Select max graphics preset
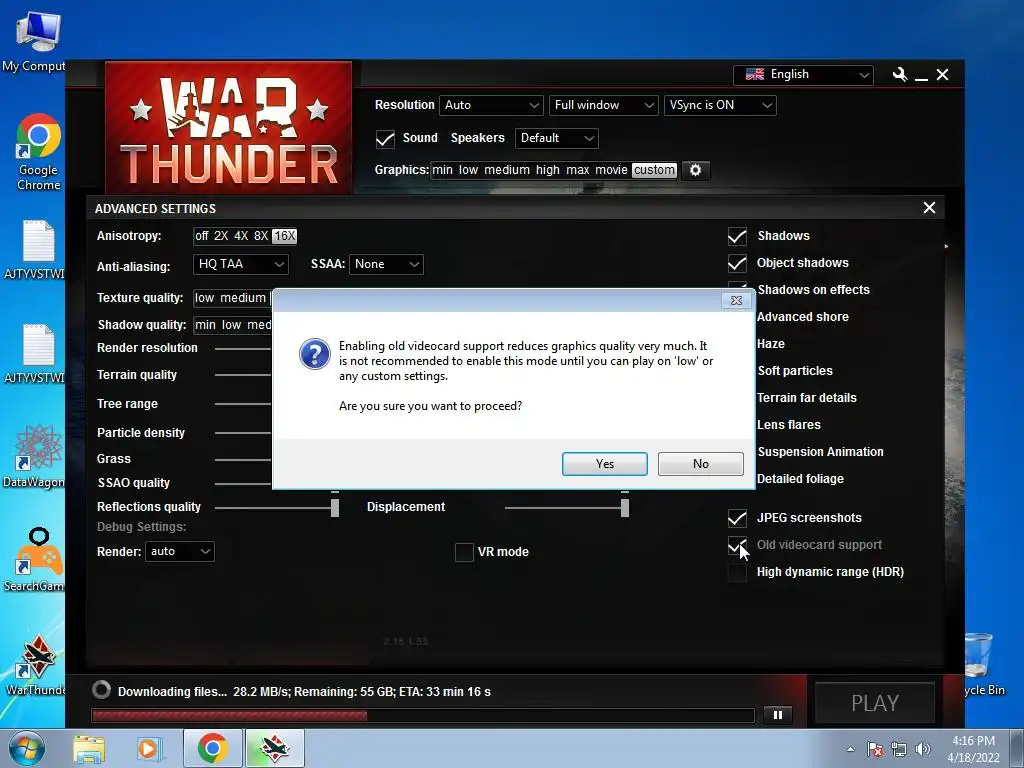Image resolution: width=1024 pixels, height=768 pixels. [x=577, y=170]
